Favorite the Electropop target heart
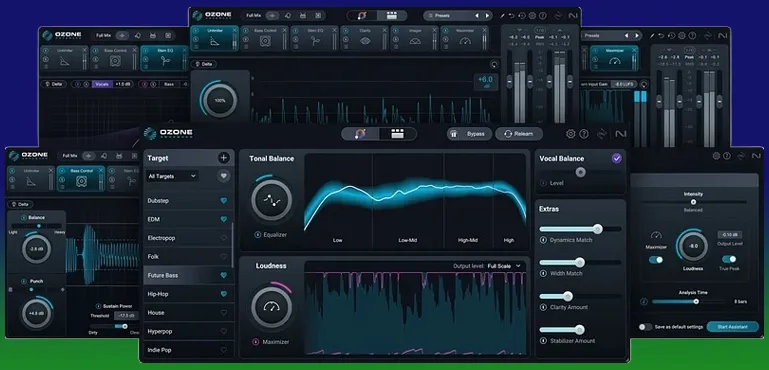 [x=224, y=238]
